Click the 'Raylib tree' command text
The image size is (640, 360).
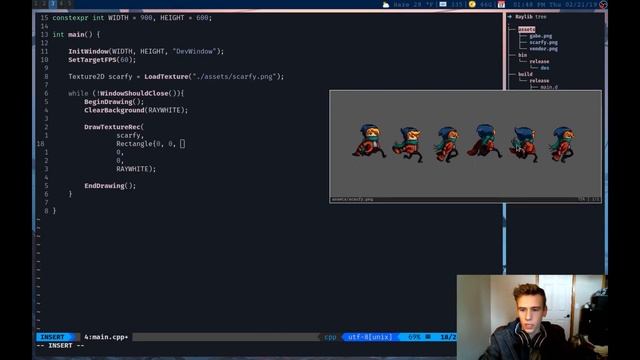pos(531,17)
